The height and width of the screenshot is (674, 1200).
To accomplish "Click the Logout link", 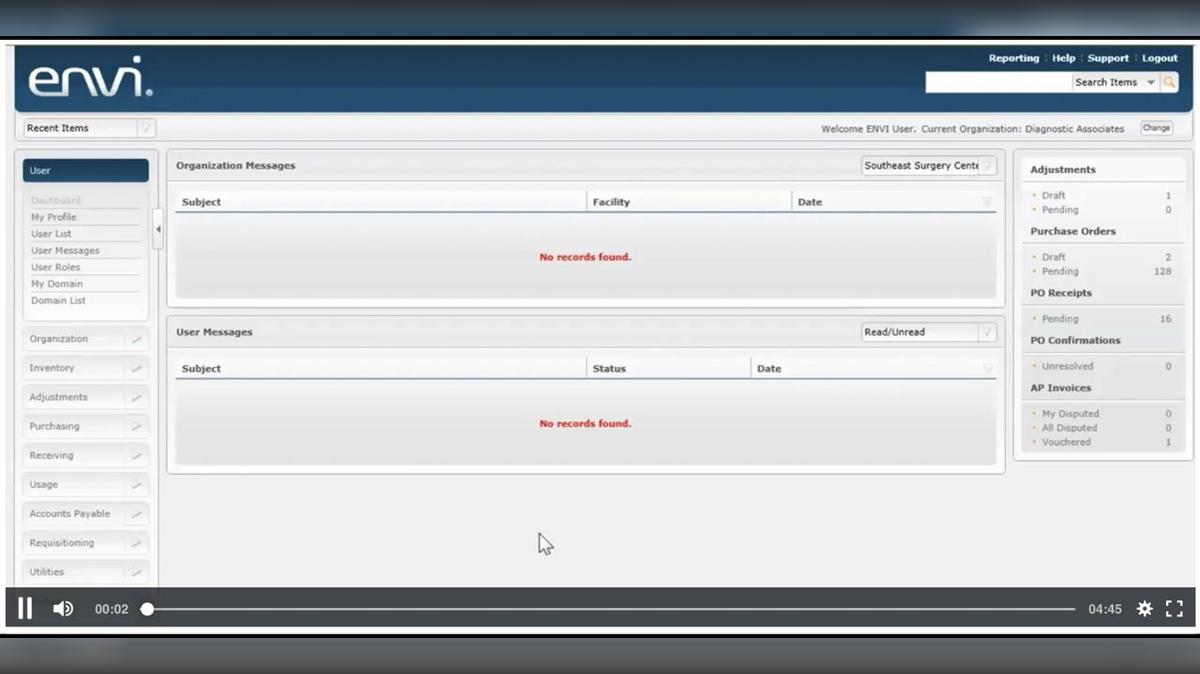I will [x=1160, y=58].
